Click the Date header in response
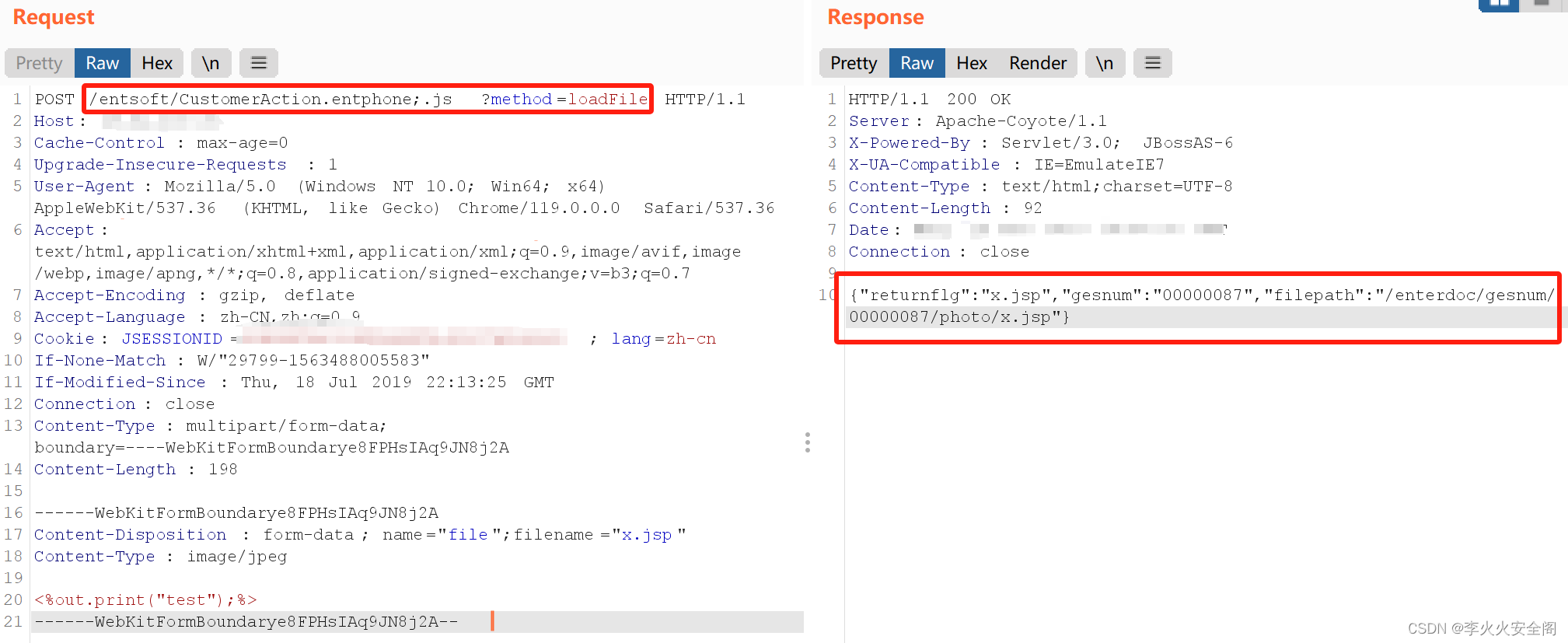Image resolution: width=1568 pixels, height=643 pixels. (1038, 230)
